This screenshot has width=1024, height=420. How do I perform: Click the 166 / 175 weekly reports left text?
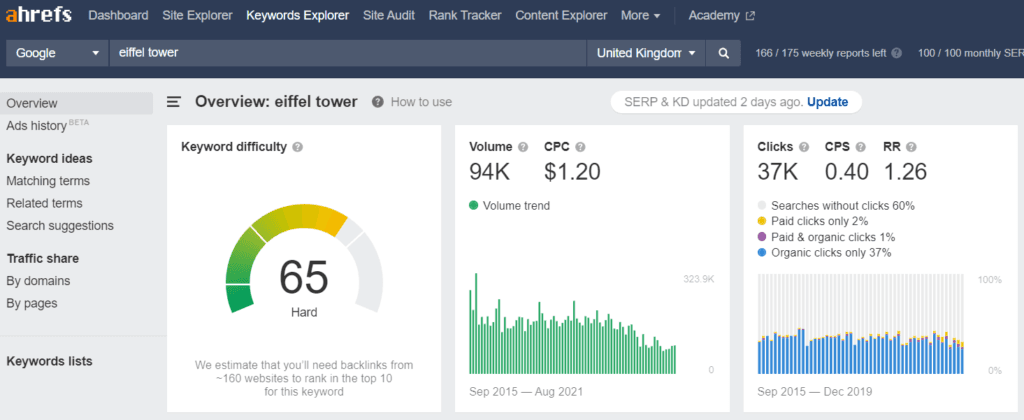(x=821, y=53)
